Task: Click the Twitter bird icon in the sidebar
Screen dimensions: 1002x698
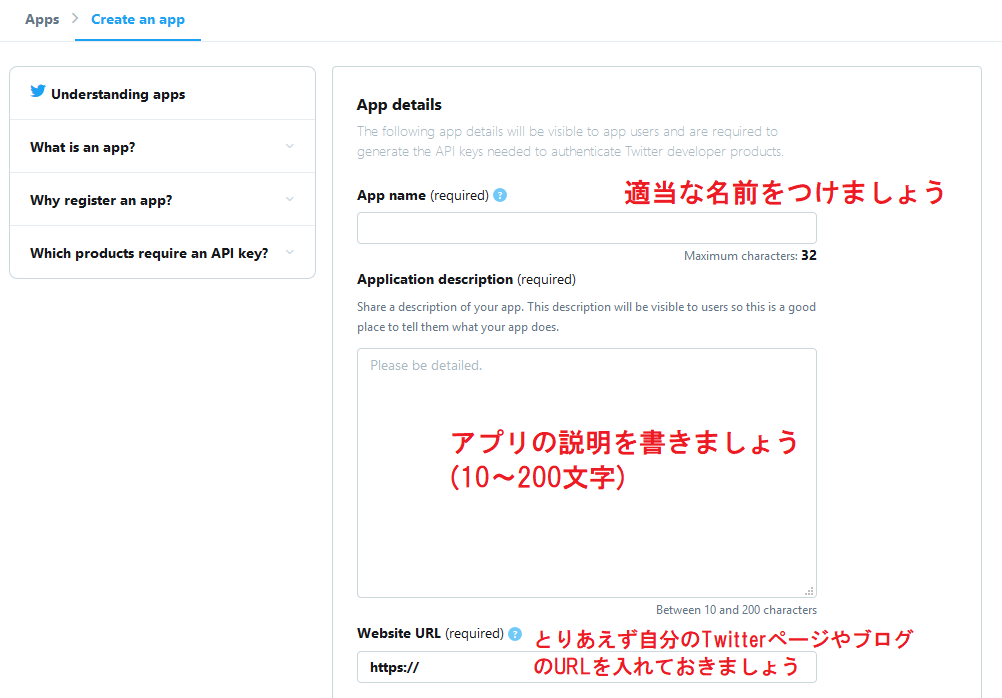Action: pyautogui.click(x=37, y=90)
